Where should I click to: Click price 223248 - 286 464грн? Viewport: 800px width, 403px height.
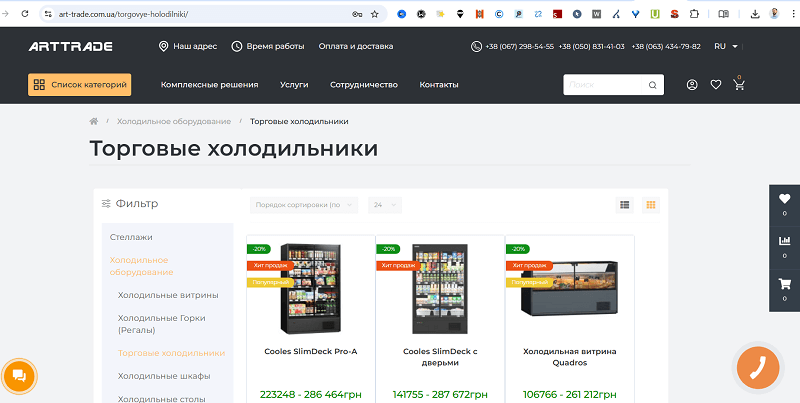311,395
